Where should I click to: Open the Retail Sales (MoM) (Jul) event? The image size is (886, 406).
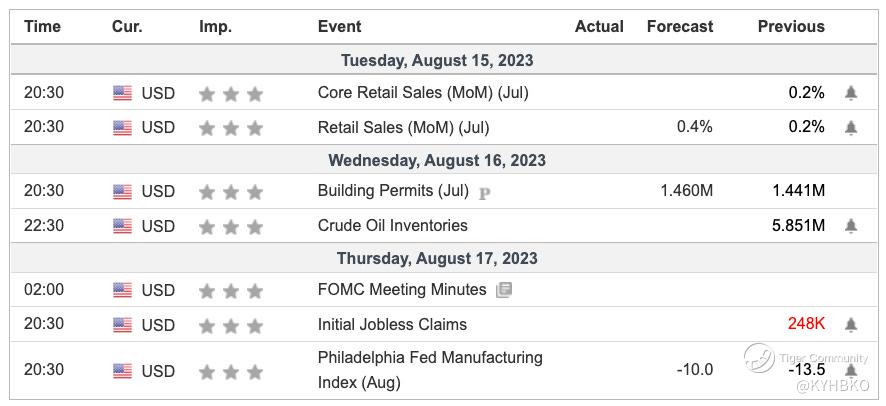point(403,127)
